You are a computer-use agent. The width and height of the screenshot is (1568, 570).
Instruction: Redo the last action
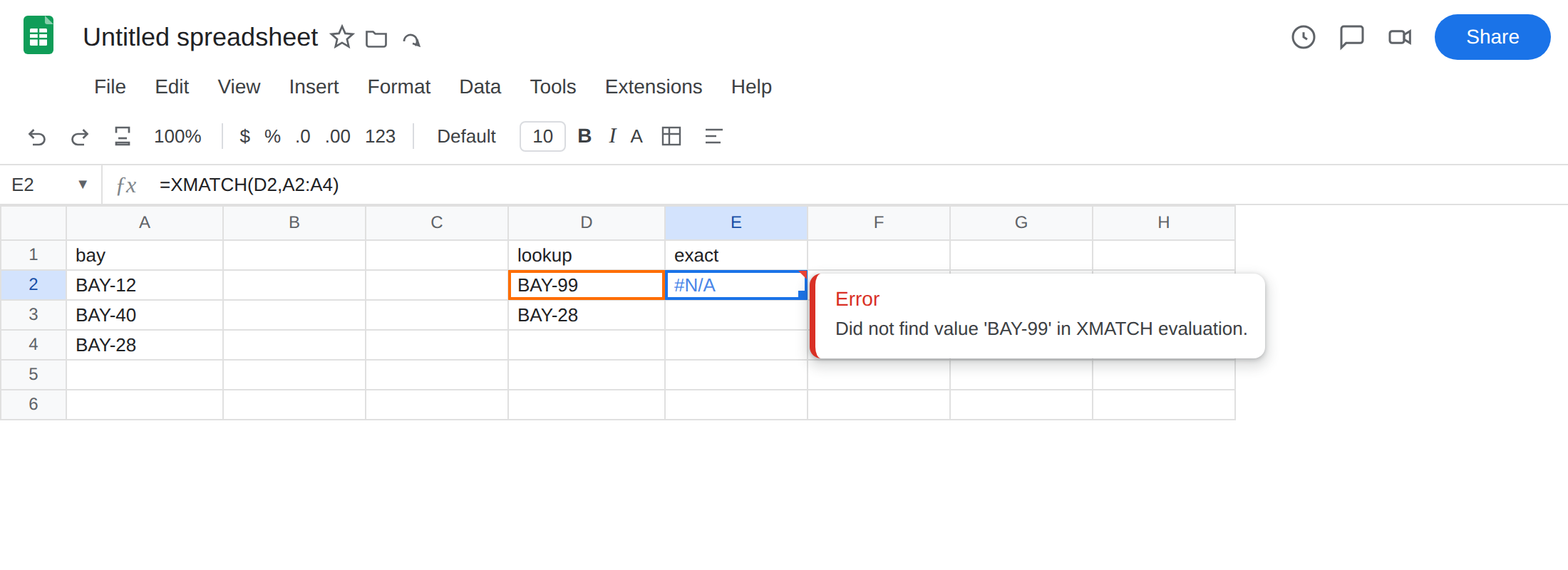[x=80, y=136]
